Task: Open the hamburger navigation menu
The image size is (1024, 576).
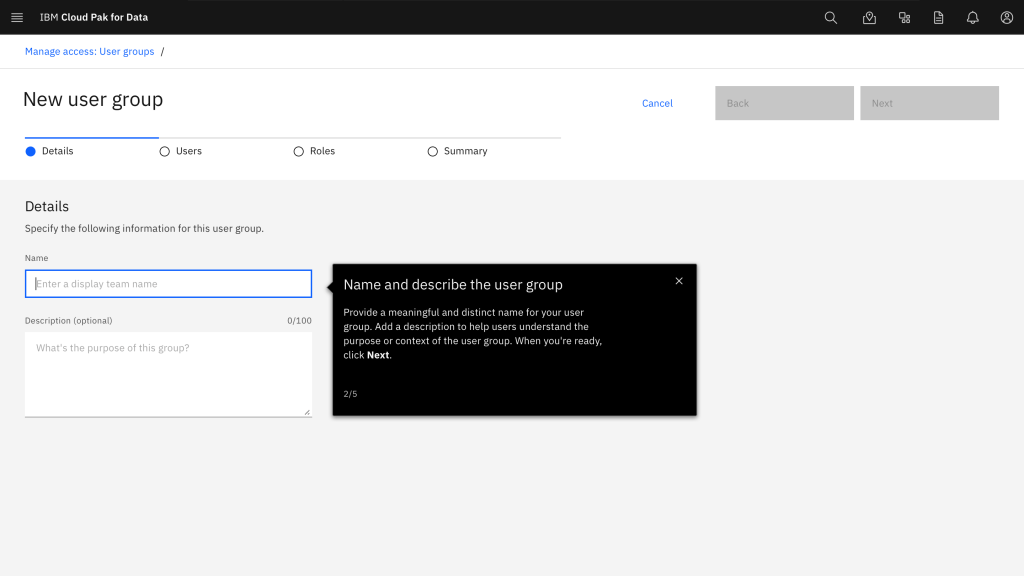Action: pos(17,17)
